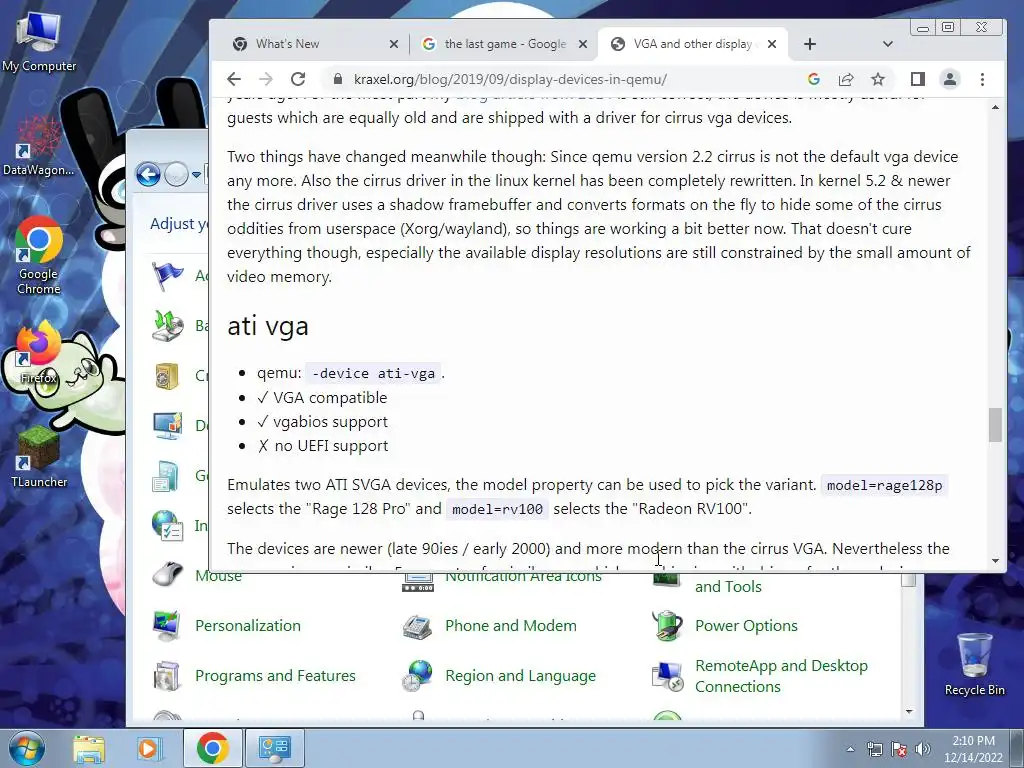Open My Computer desktop icon
Screen dimensions: 1024x768
(39, 43)
